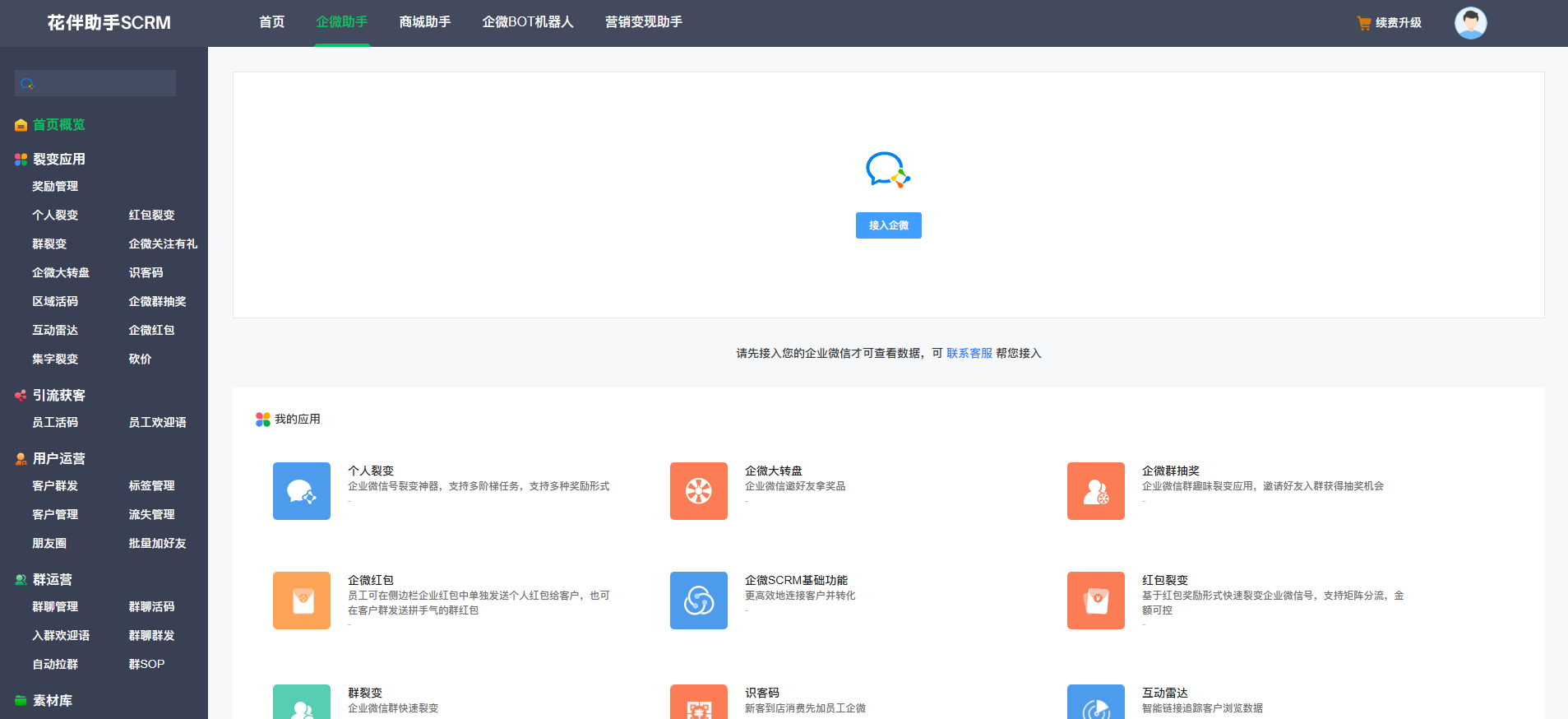Viewport: 1568px width, 719px height.
Task: Select 标签管理 in sidebar
Action: pos(152,486)
